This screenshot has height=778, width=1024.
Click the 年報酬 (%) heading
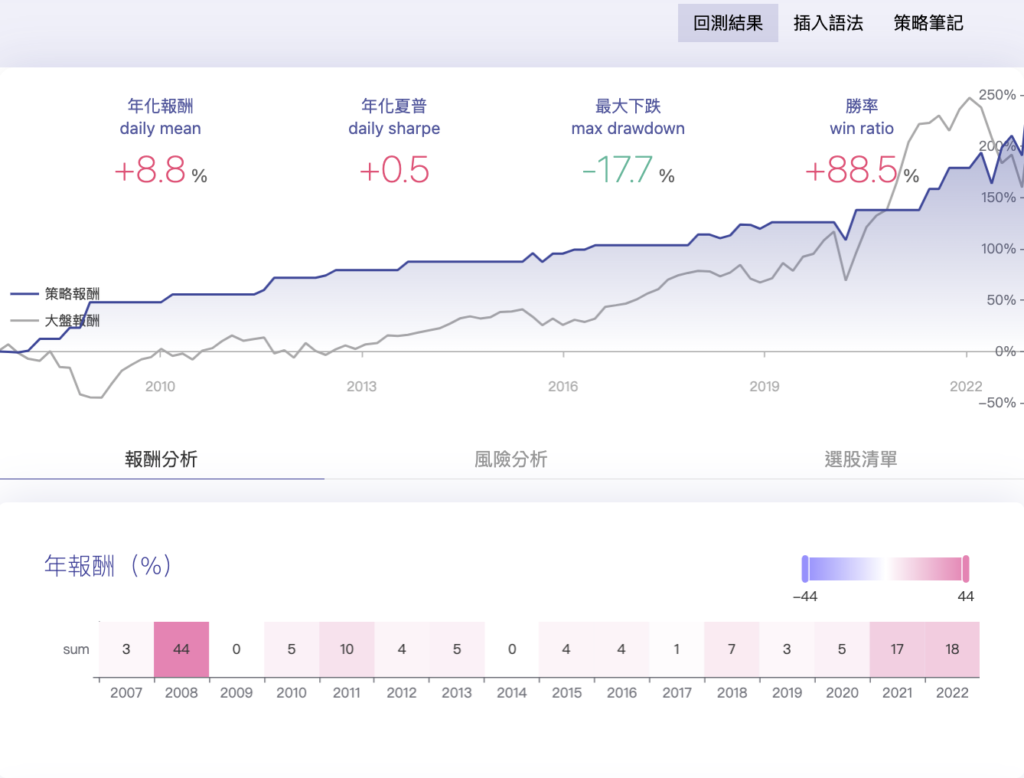108,565
